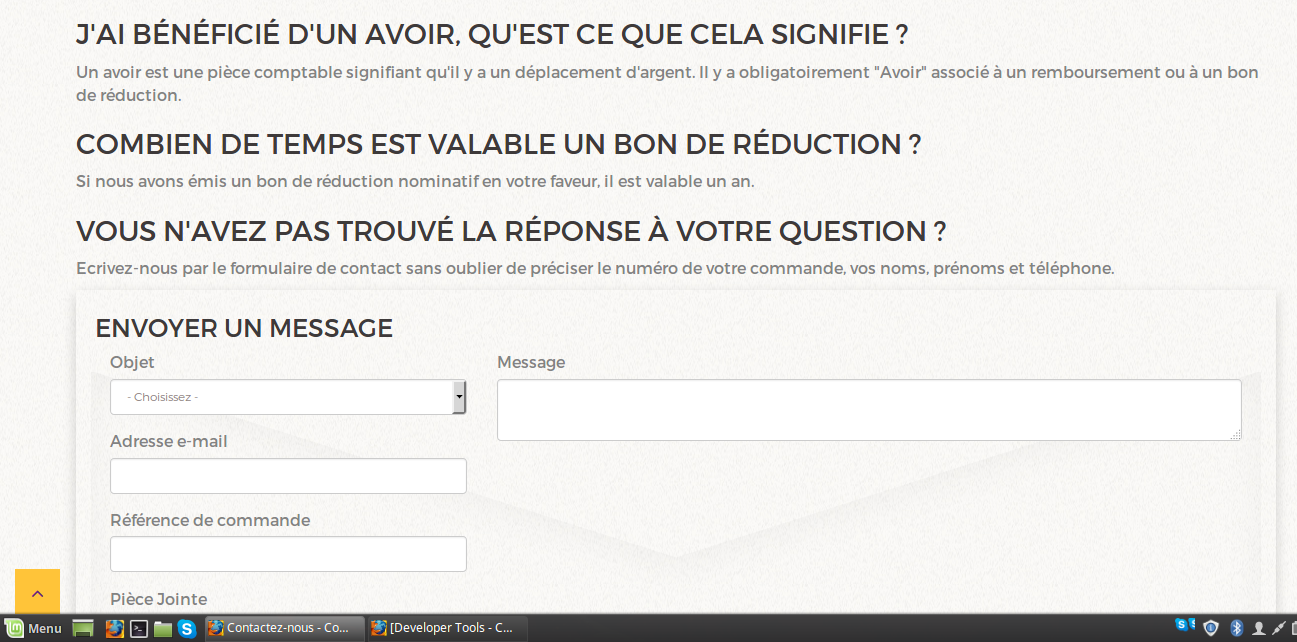Click the Objet dropdown arrow
Screen dimensions: 1297x642
[x=459, y=397]
